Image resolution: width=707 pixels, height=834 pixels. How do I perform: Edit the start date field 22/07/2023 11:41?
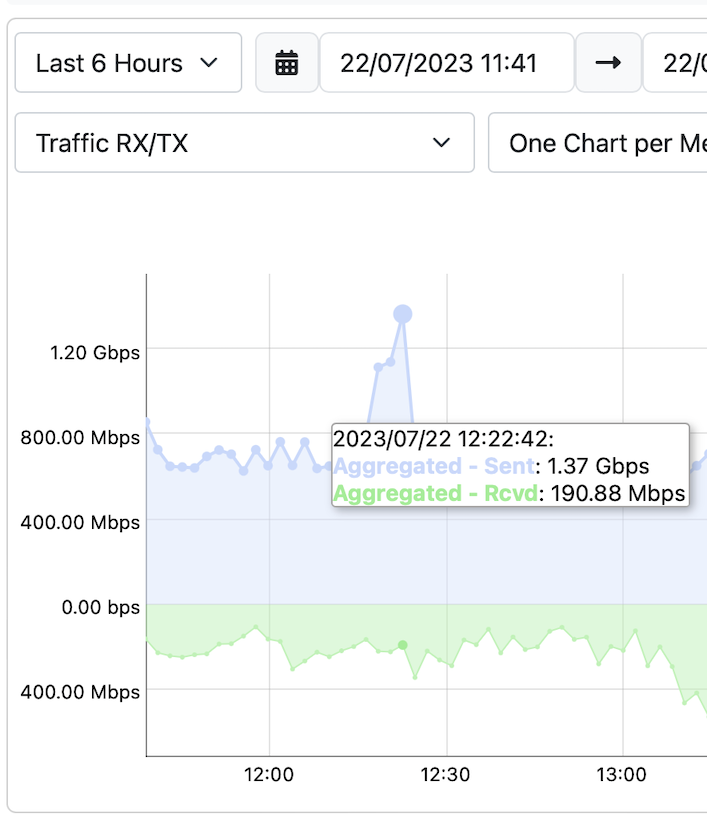click(447, 63)
